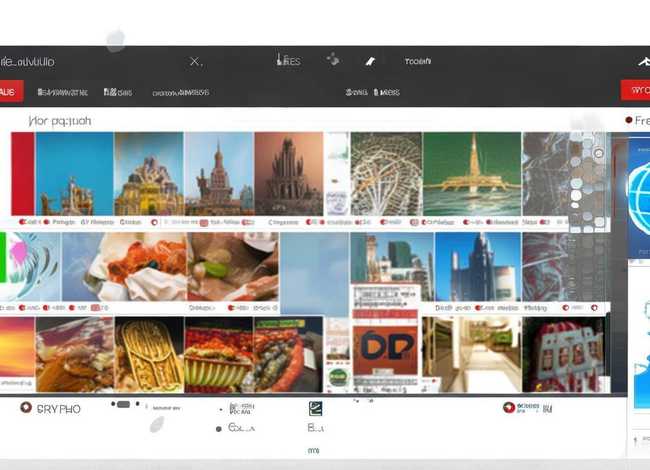Click the red button at left of navigation bar
This screenshot has height=470, width=650.
point(10,92)
